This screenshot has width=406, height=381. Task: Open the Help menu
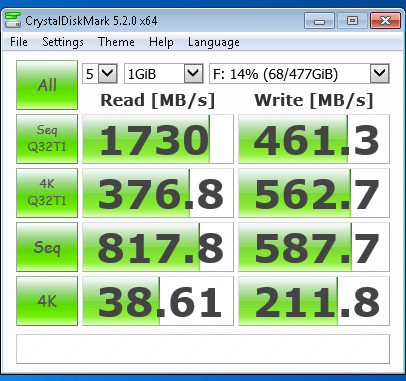coord(161,42)
